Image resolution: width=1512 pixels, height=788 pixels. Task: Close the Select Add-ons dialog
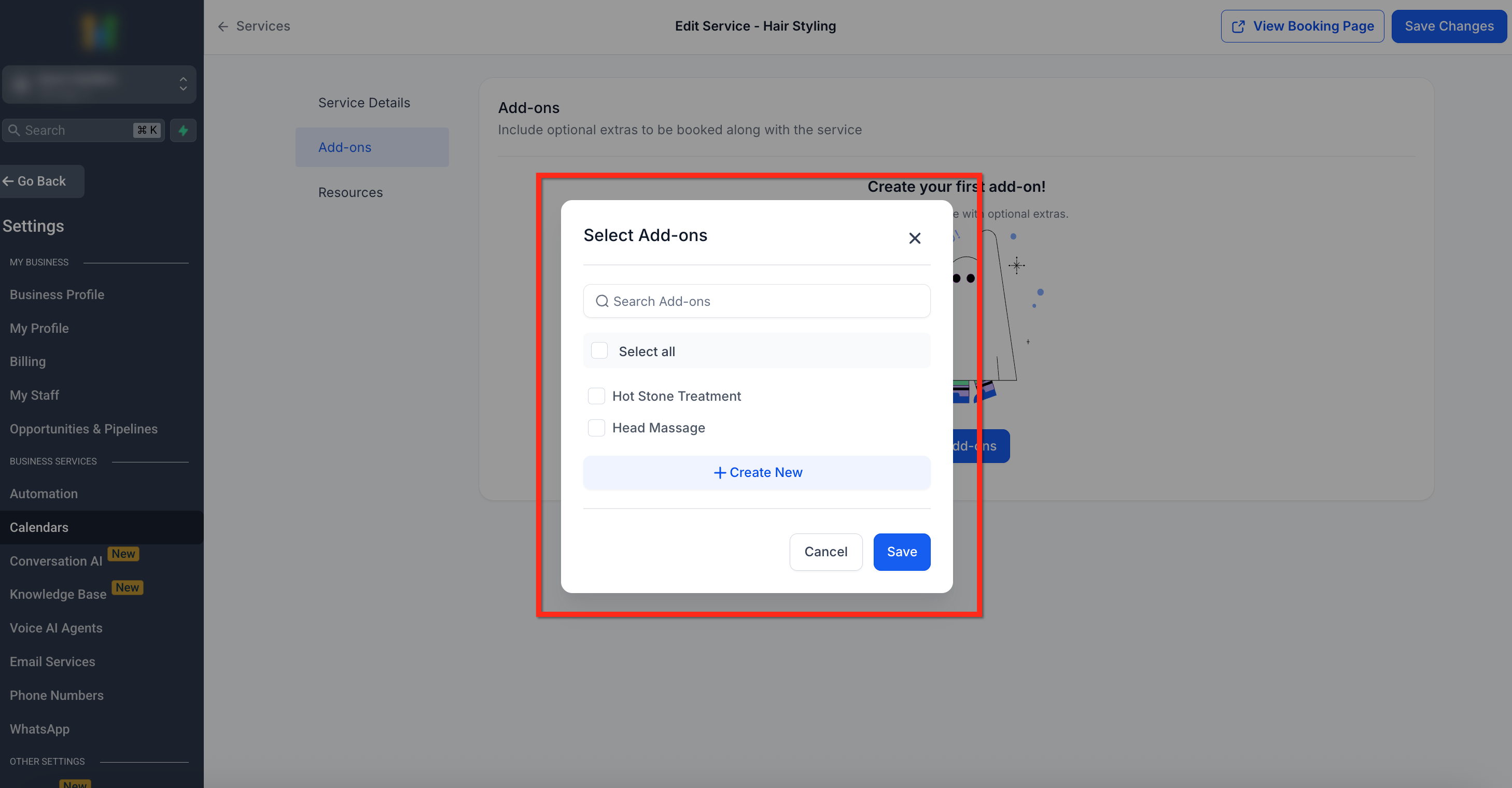pyautogui.click(x=914, y=238)
